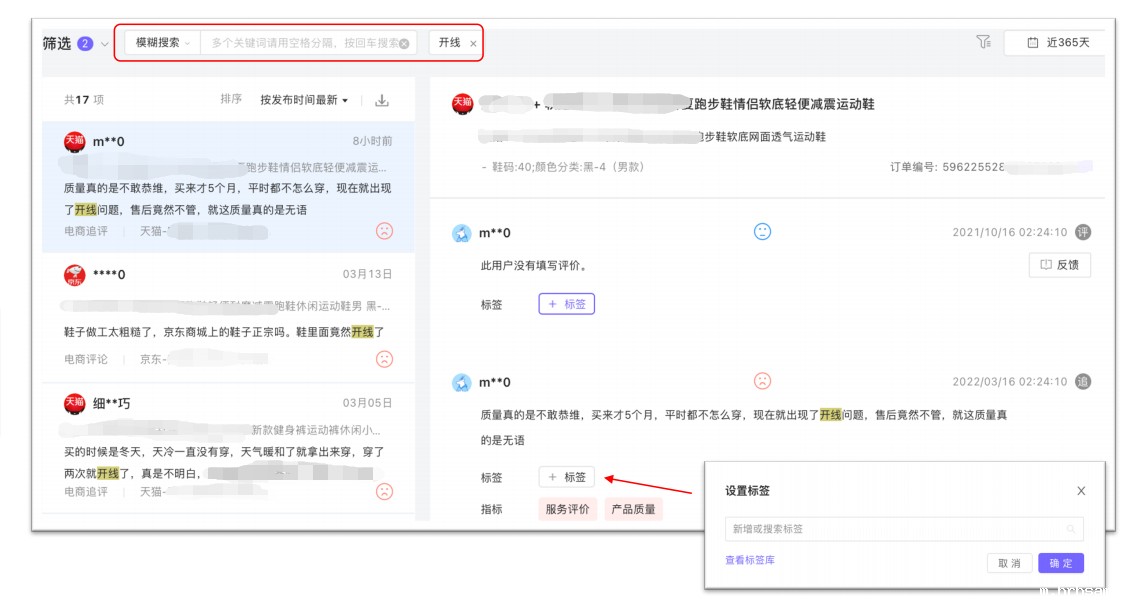Open the 查看标签库 link
Image resolution: width=1146 pixels, height=607 pixels.
tap(749, 560)
